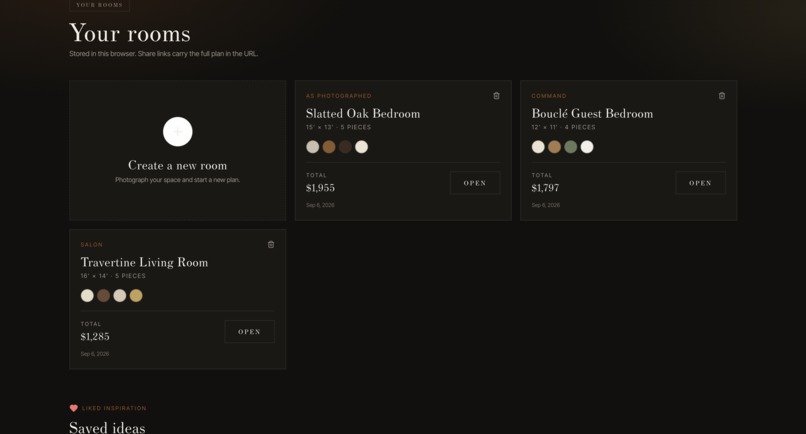
Task: Click the 'Travertine Living Room' title
Action: (x=144, y=262)
